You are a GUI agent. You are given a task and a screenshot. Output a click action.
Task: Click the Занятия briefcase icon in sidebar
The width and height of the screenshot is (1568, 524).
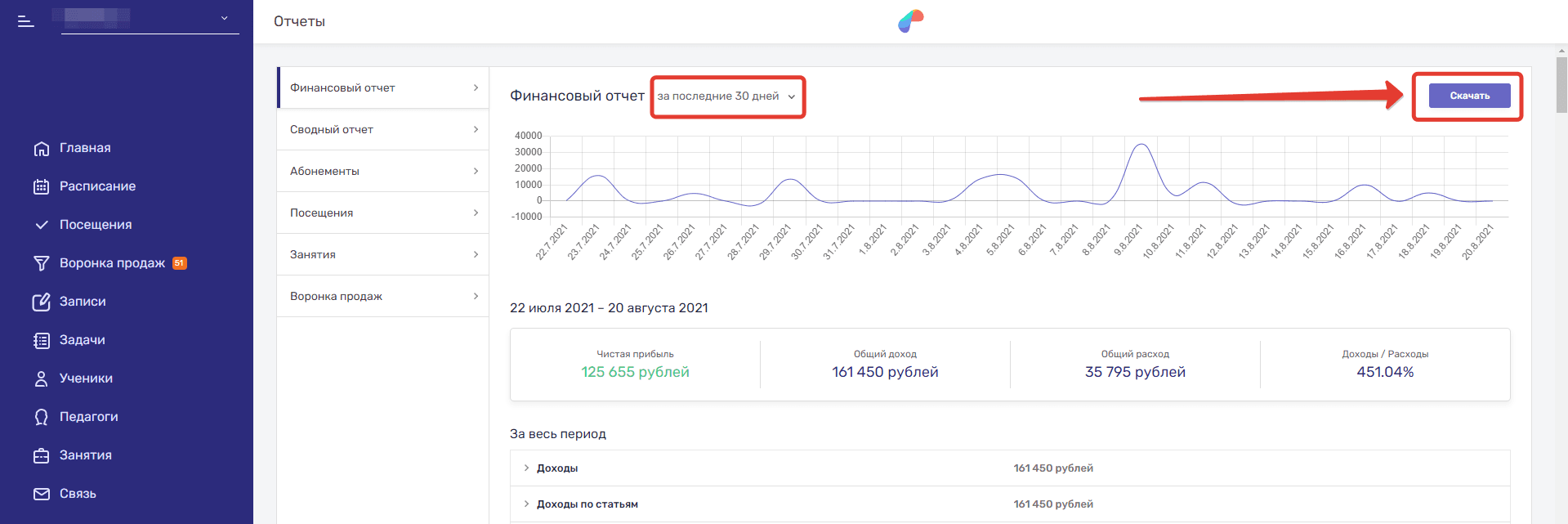(x=42, y=455)
